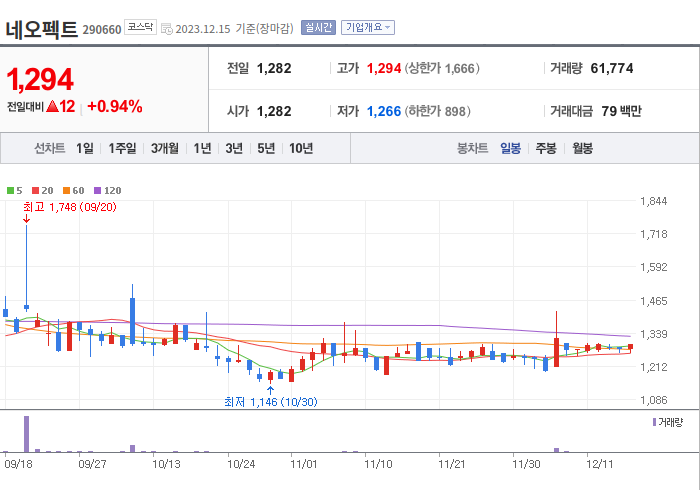Switch to 일봉 candle chart
700x490 pixels.
pos(510,148)
